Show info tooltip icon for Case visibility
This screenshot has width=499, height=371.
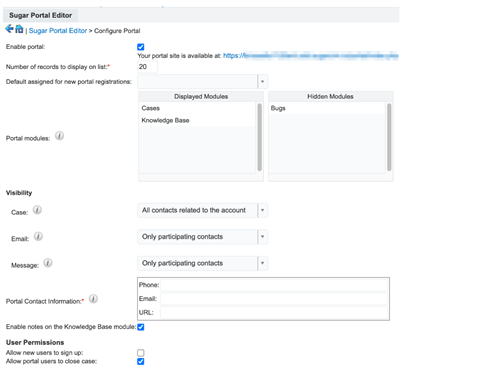(x=37, y=210)
